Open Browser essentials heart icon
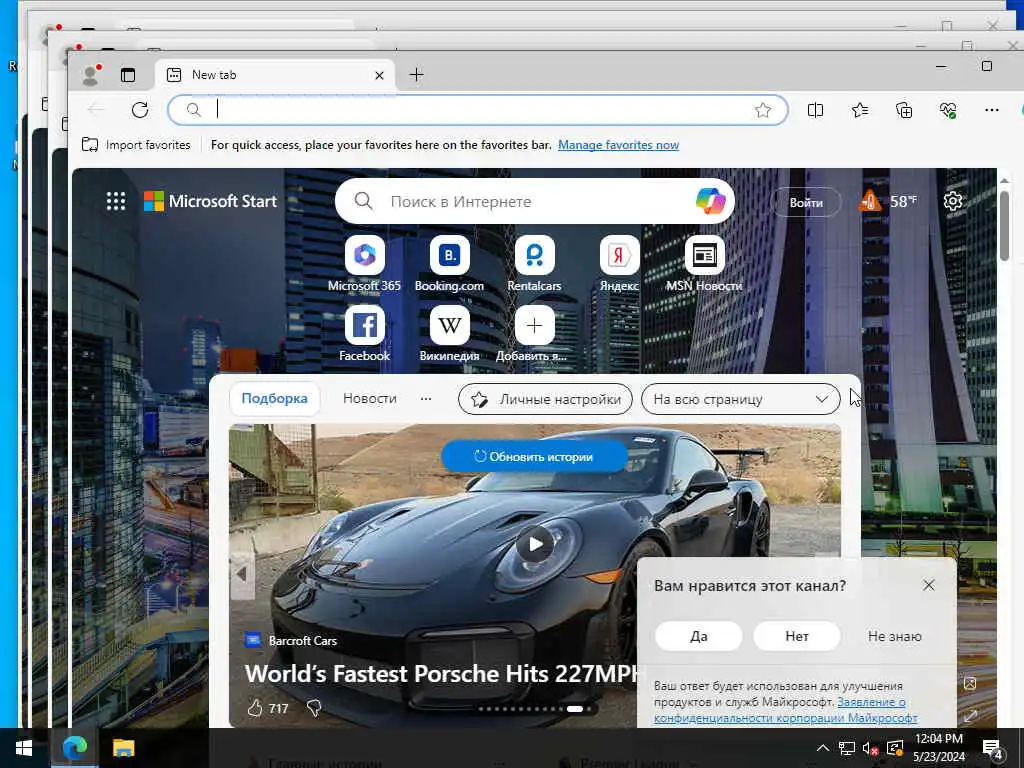1024x768 pixels. coord(948,110)
